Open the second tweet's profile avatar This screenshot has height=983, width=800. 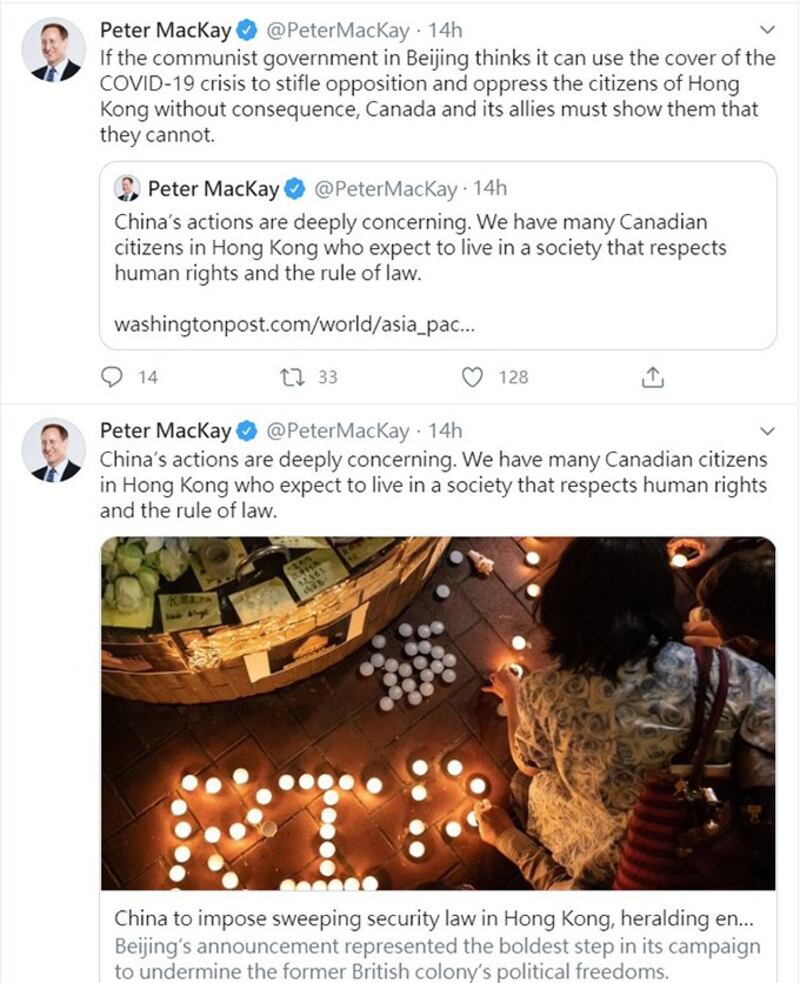(55, 450)
